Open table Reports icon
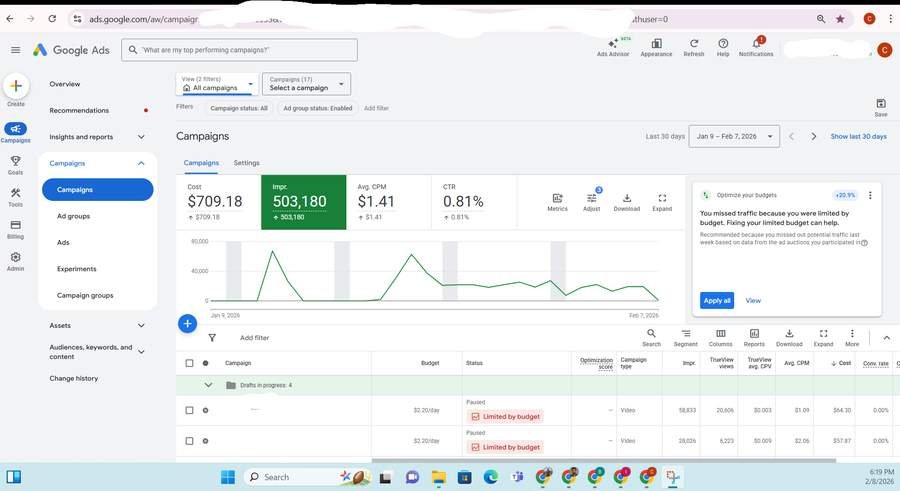 click(754, 338)
